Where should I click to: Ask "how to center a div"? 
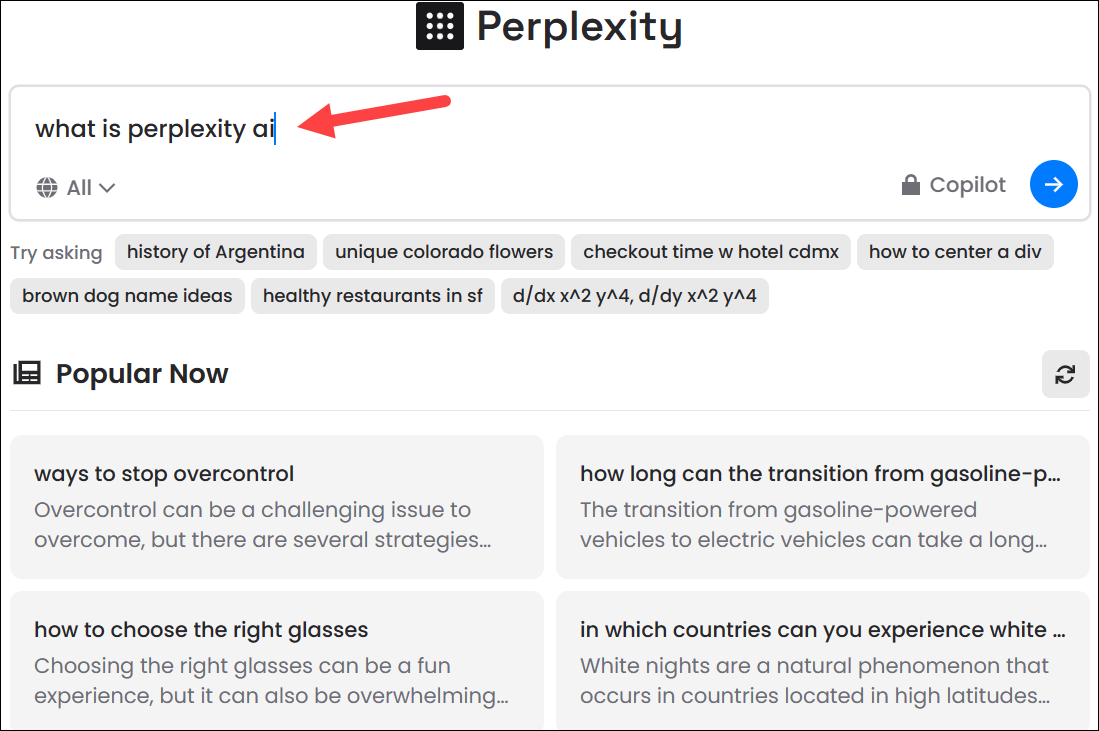click(954, 251)
